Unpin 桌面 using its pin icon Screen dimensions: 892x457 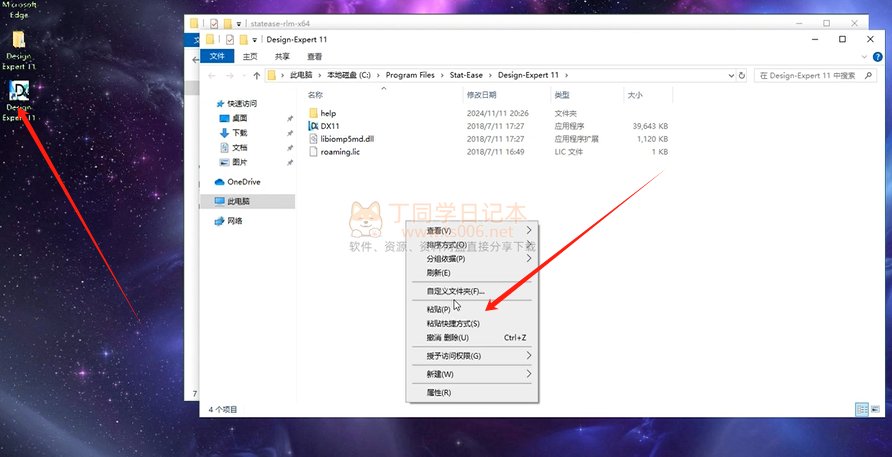(x=290, y=118)
